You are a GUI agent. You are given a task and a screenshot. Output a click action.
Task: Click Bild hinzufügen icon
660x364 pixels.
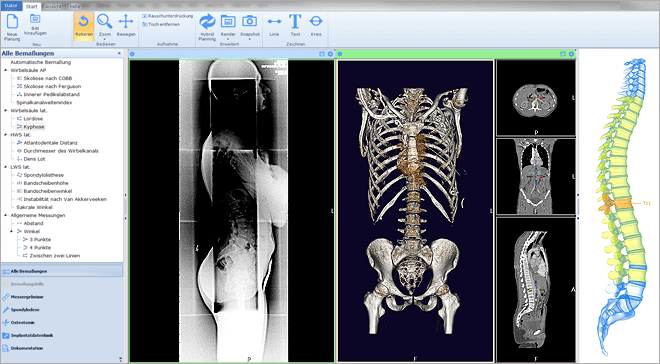35,24
